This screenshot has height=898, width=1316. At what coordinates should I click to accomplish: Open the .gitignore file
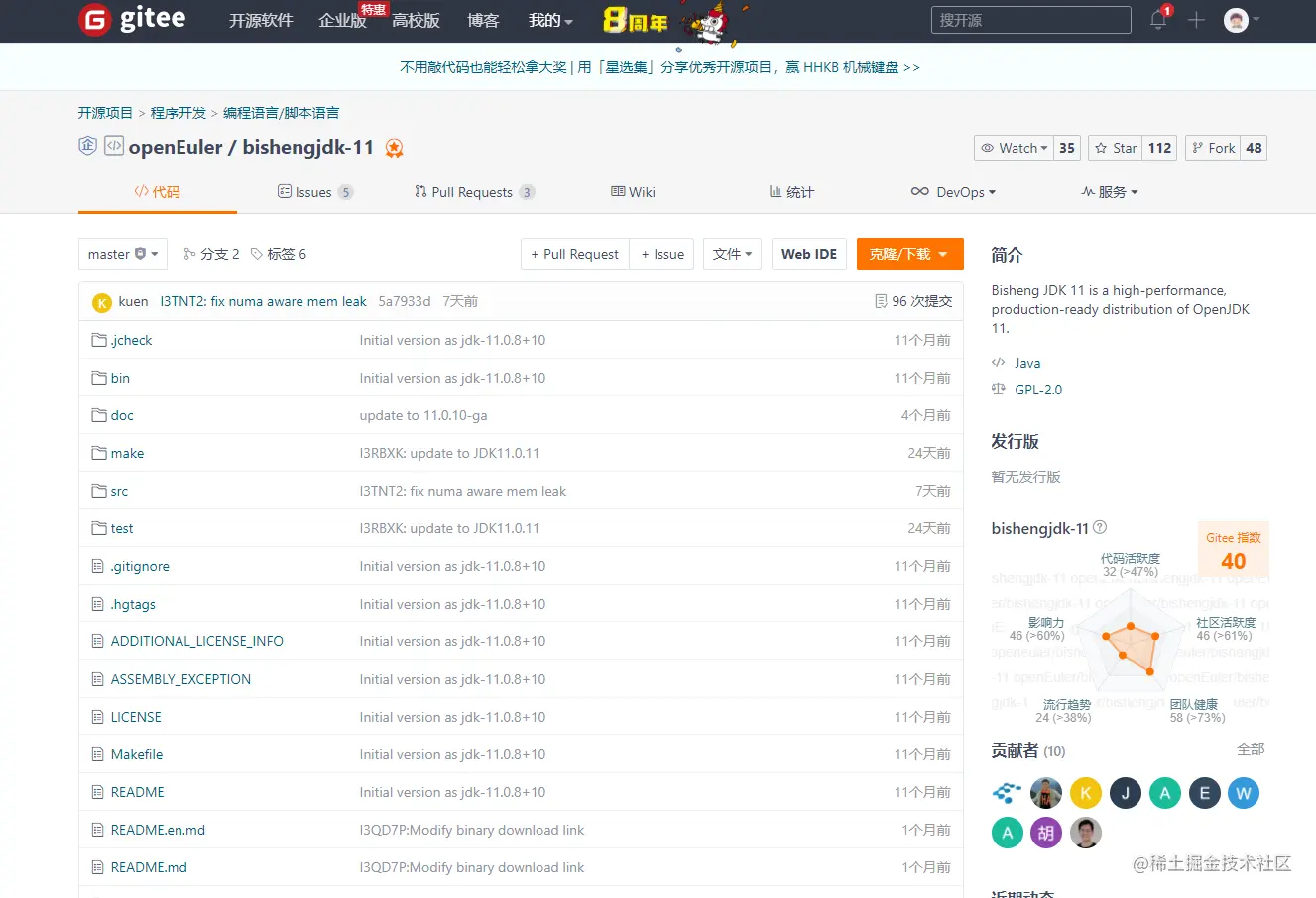[140, 566]
